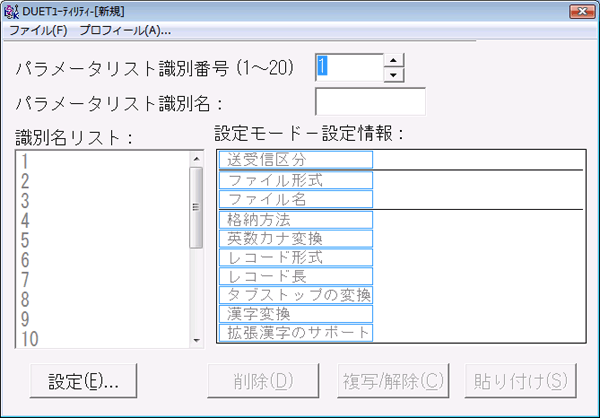This screenshot has width=600, height=418.
Task: Click the DUET application icon in title bar
Action: 12,11
